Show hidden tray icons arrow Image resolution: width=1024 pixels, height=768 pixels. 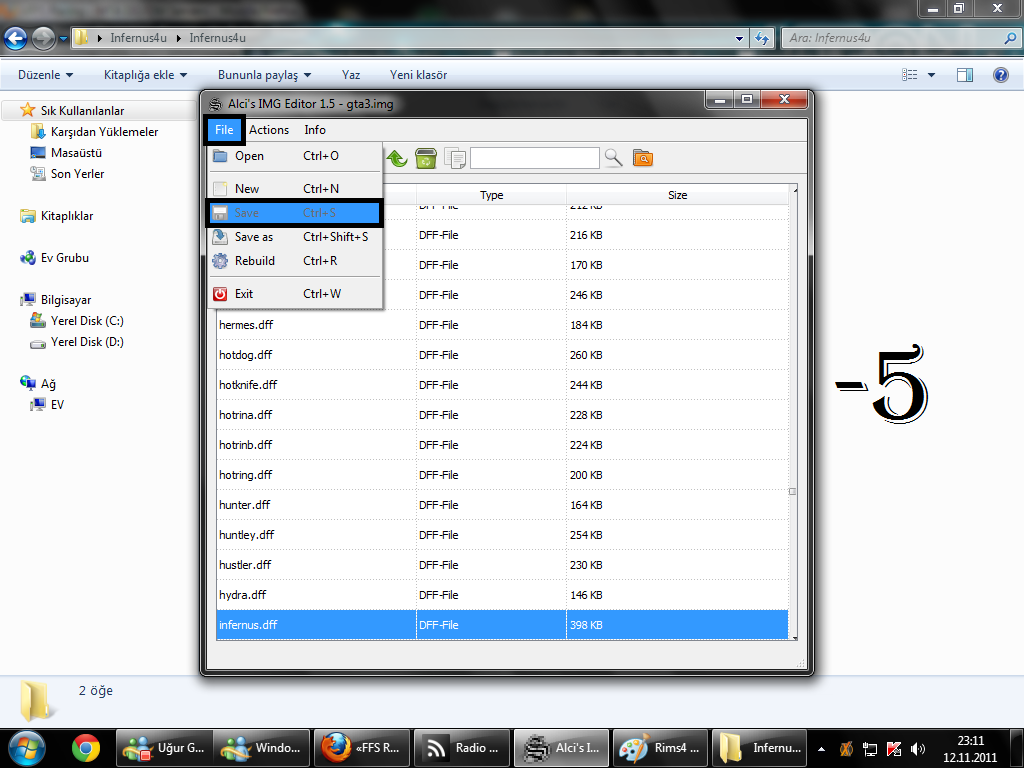pyautogui.click(x=822, y=749)
